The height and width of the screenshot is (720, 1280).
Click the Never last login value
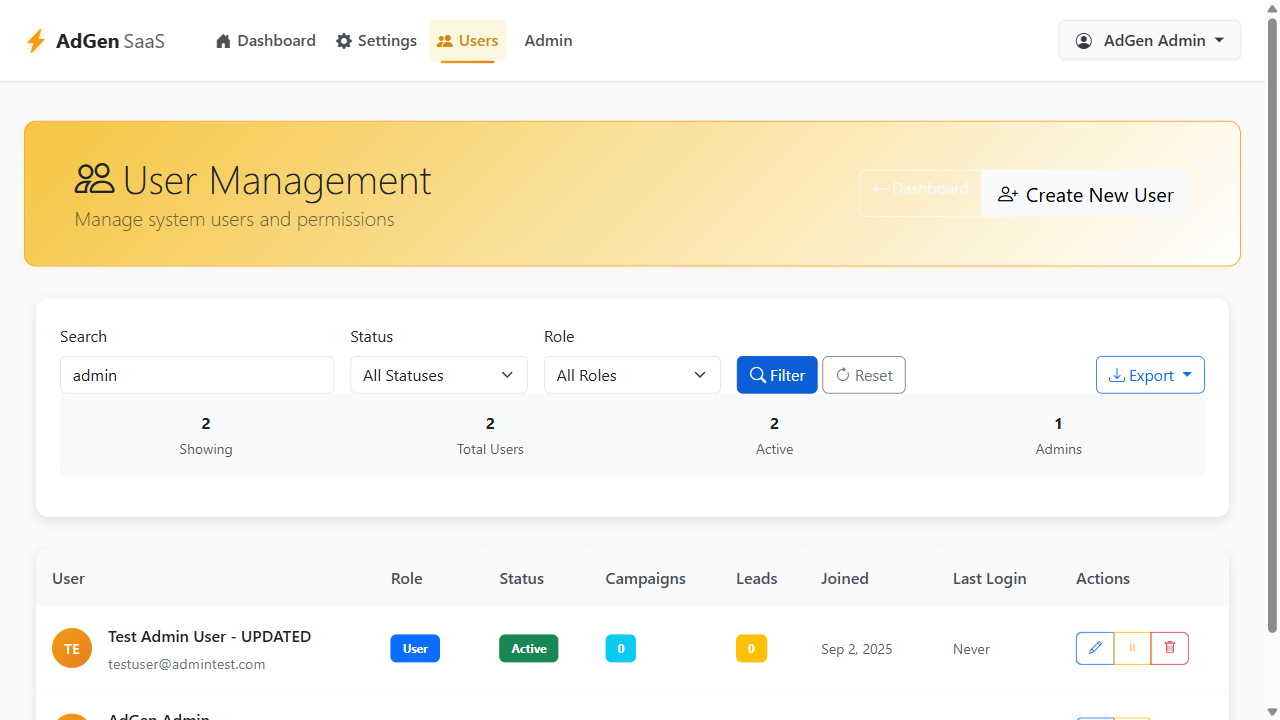(971, 649)
